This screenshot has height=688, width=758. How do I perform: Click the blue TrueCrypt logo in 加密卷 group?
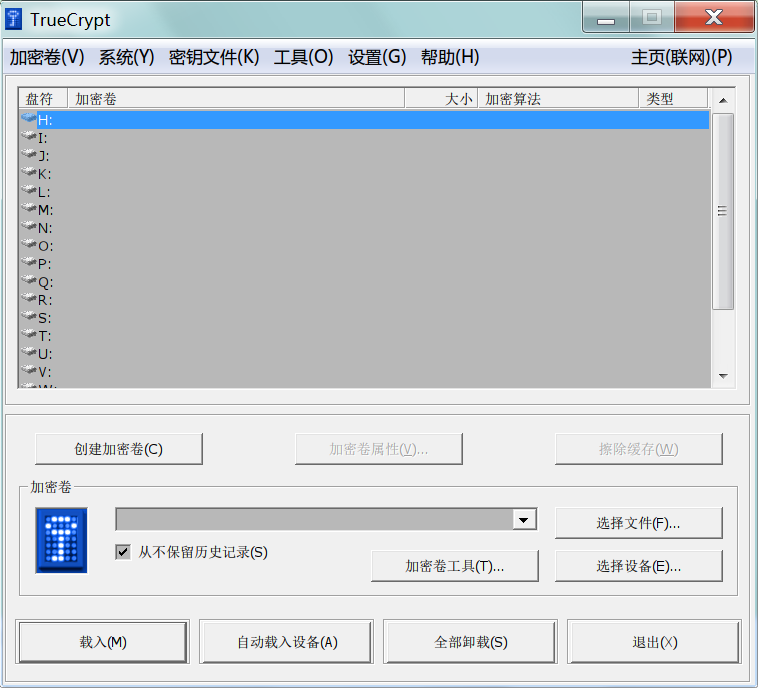pos(61,541)
